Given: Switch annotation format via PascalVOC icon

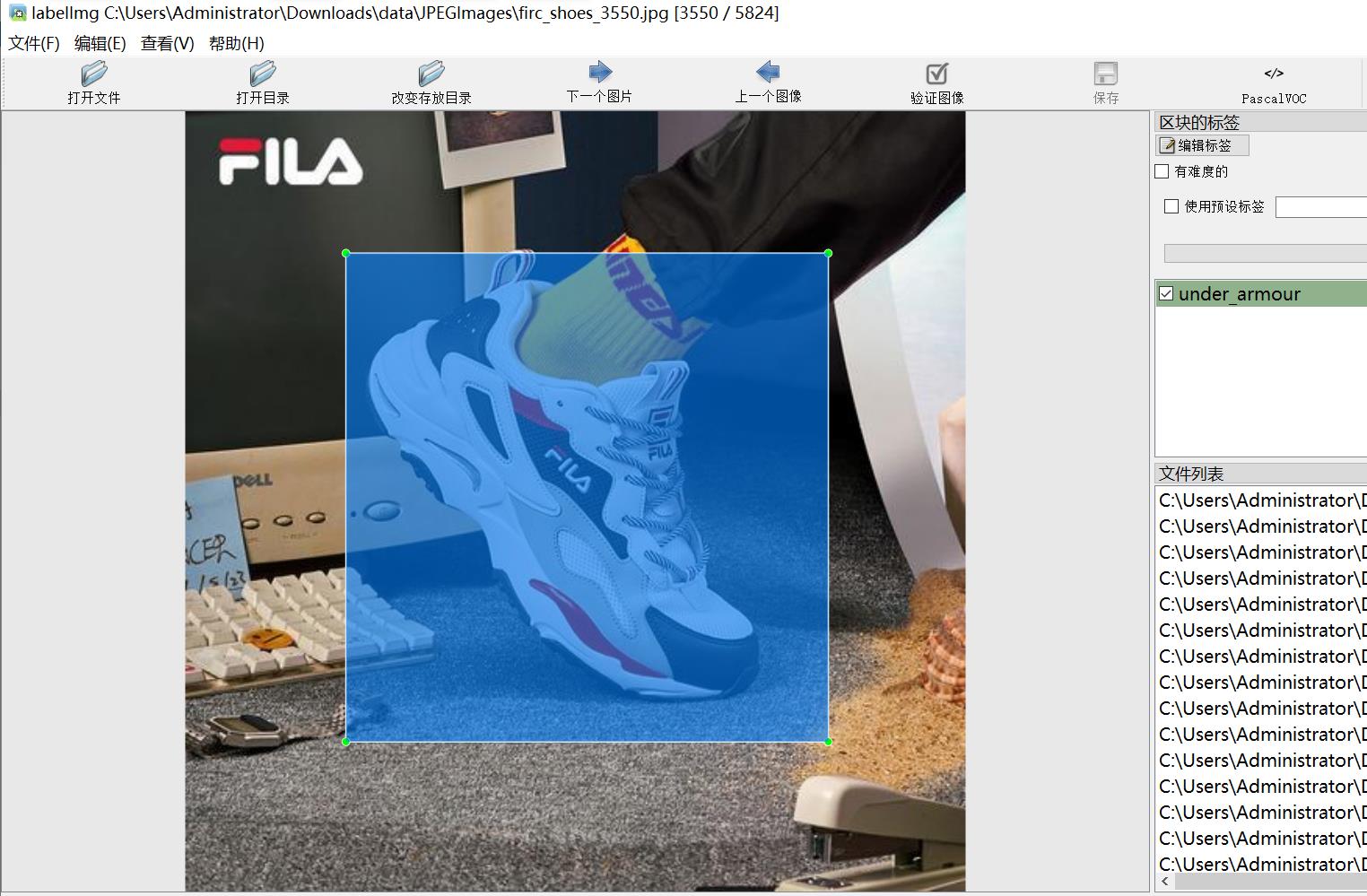Looking at the screenshot, I should tap(1274, 73).
